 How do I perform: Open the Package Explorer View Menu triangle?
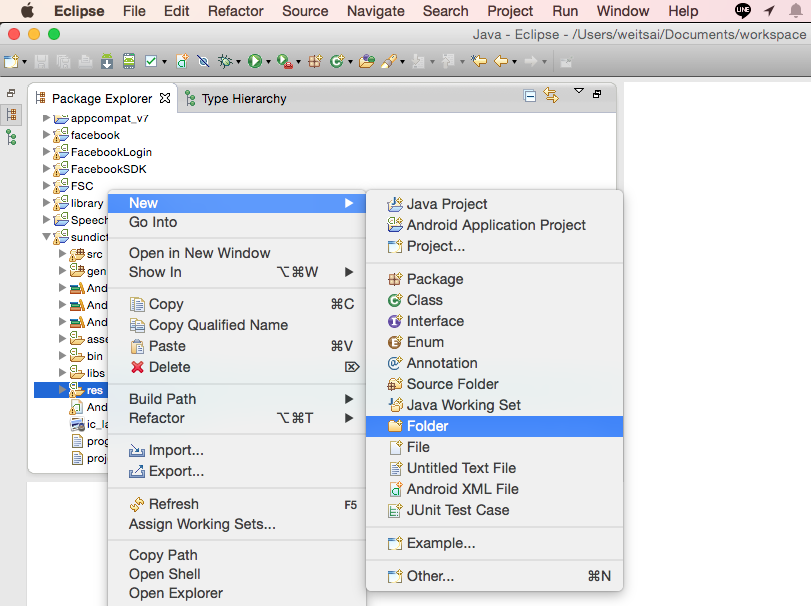(579, 91)
